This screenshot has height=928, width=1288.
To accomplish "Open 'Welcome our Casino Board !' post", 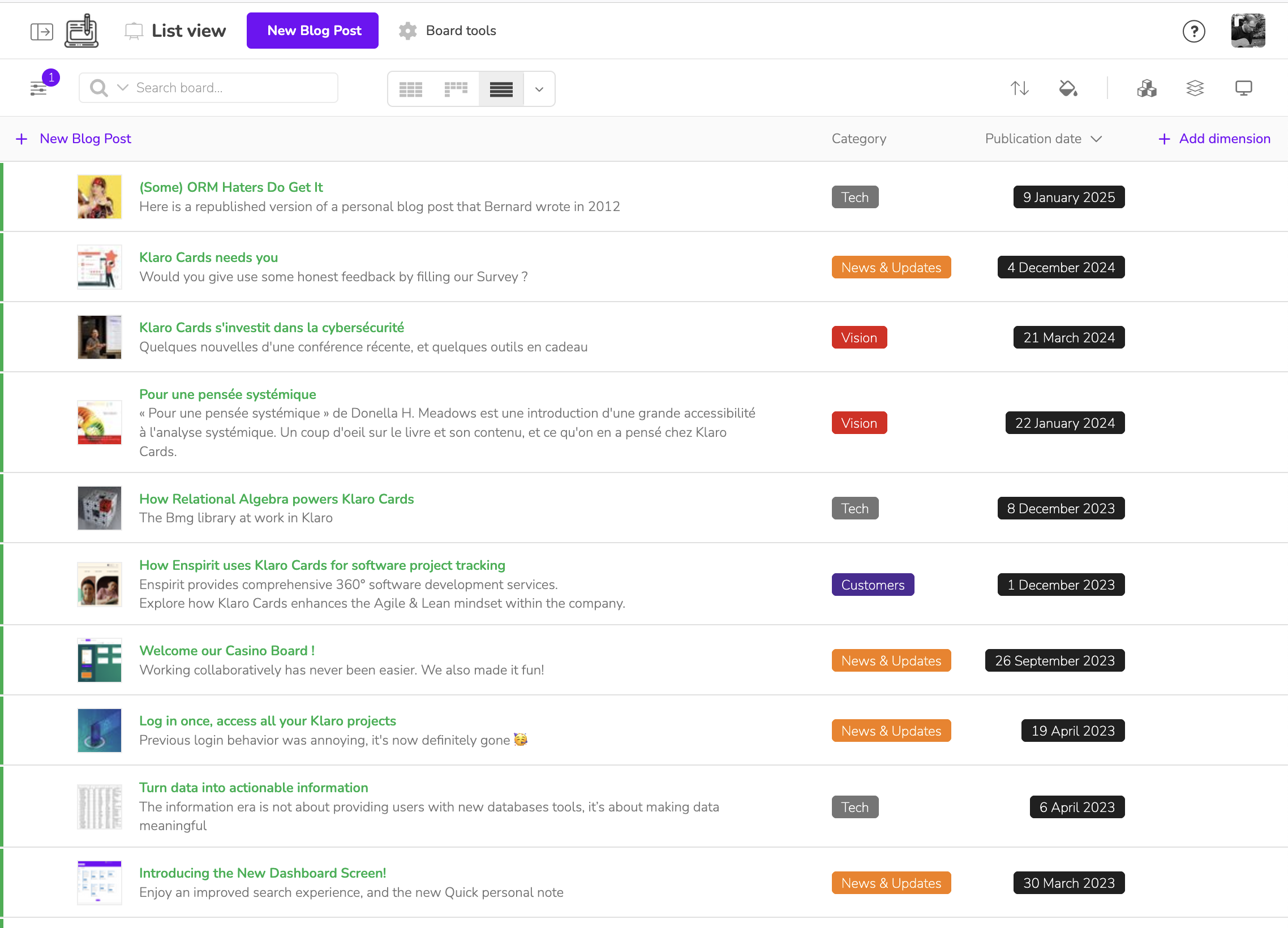I will [x=226, y=651].
